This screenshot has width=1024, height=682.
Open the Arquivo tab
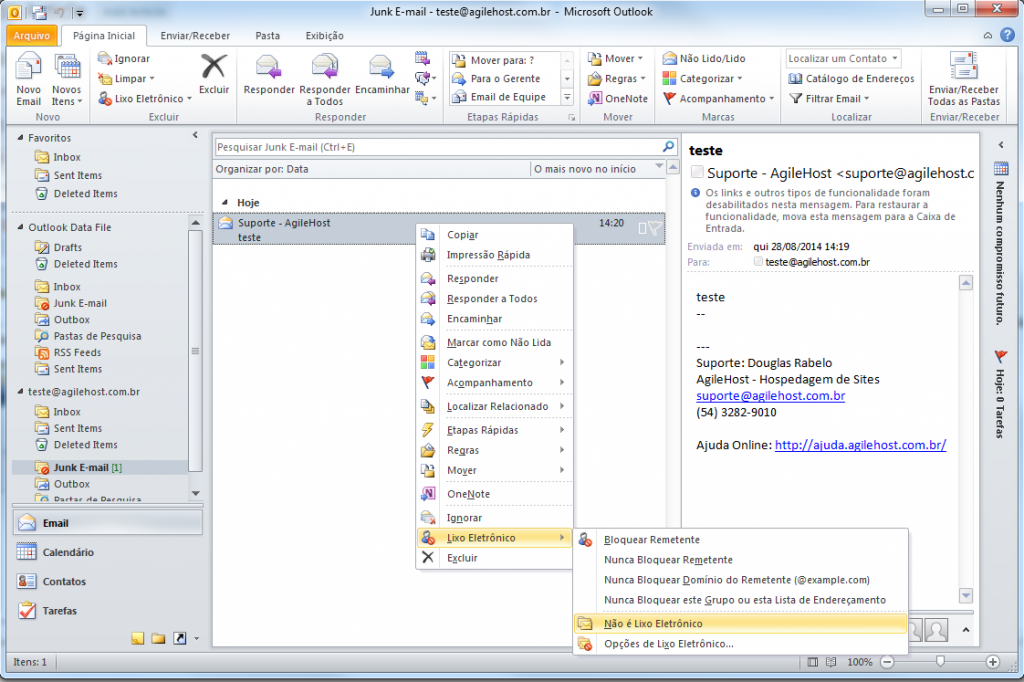click(31, 35)
